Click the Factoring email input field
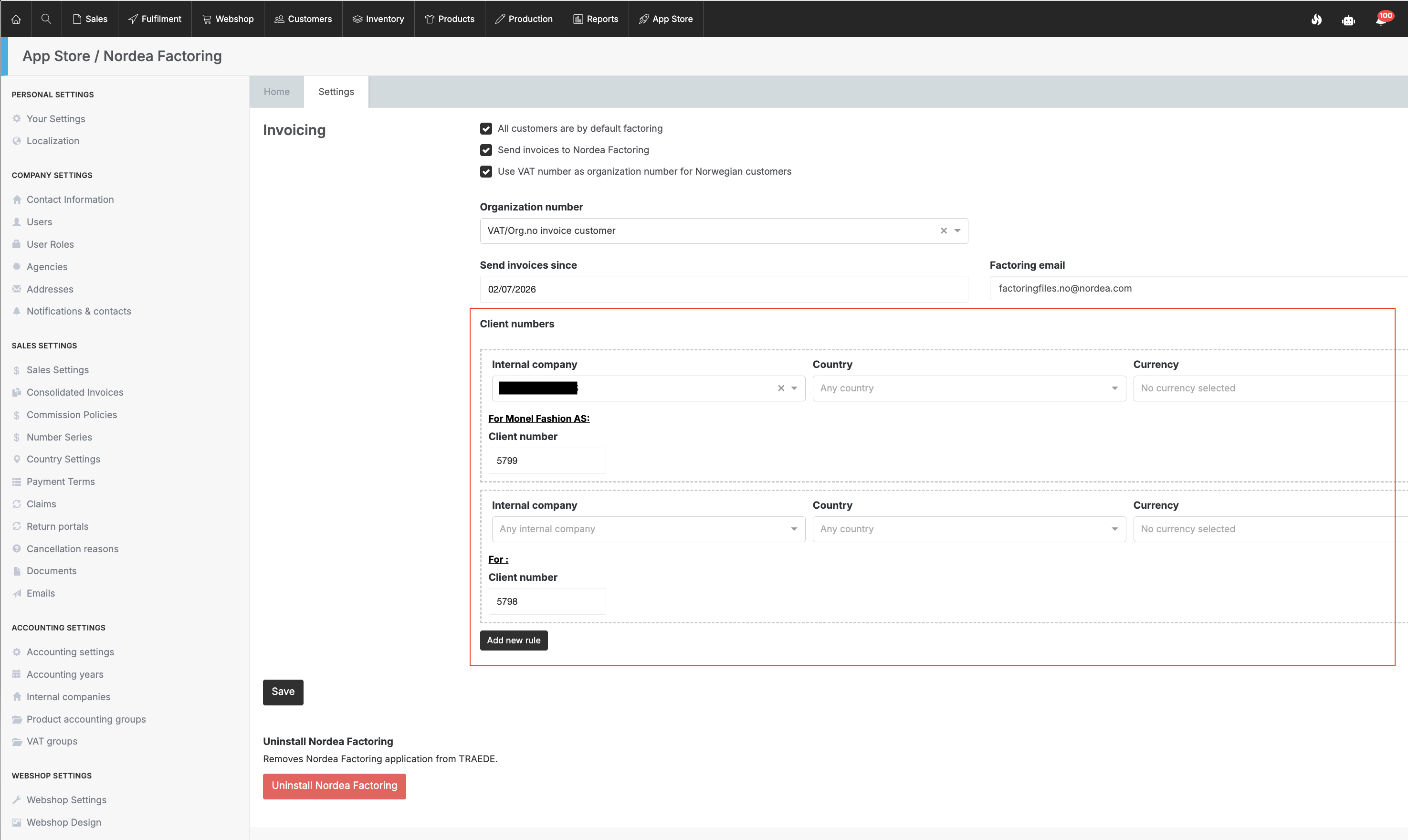 [x=1198, y=289]
